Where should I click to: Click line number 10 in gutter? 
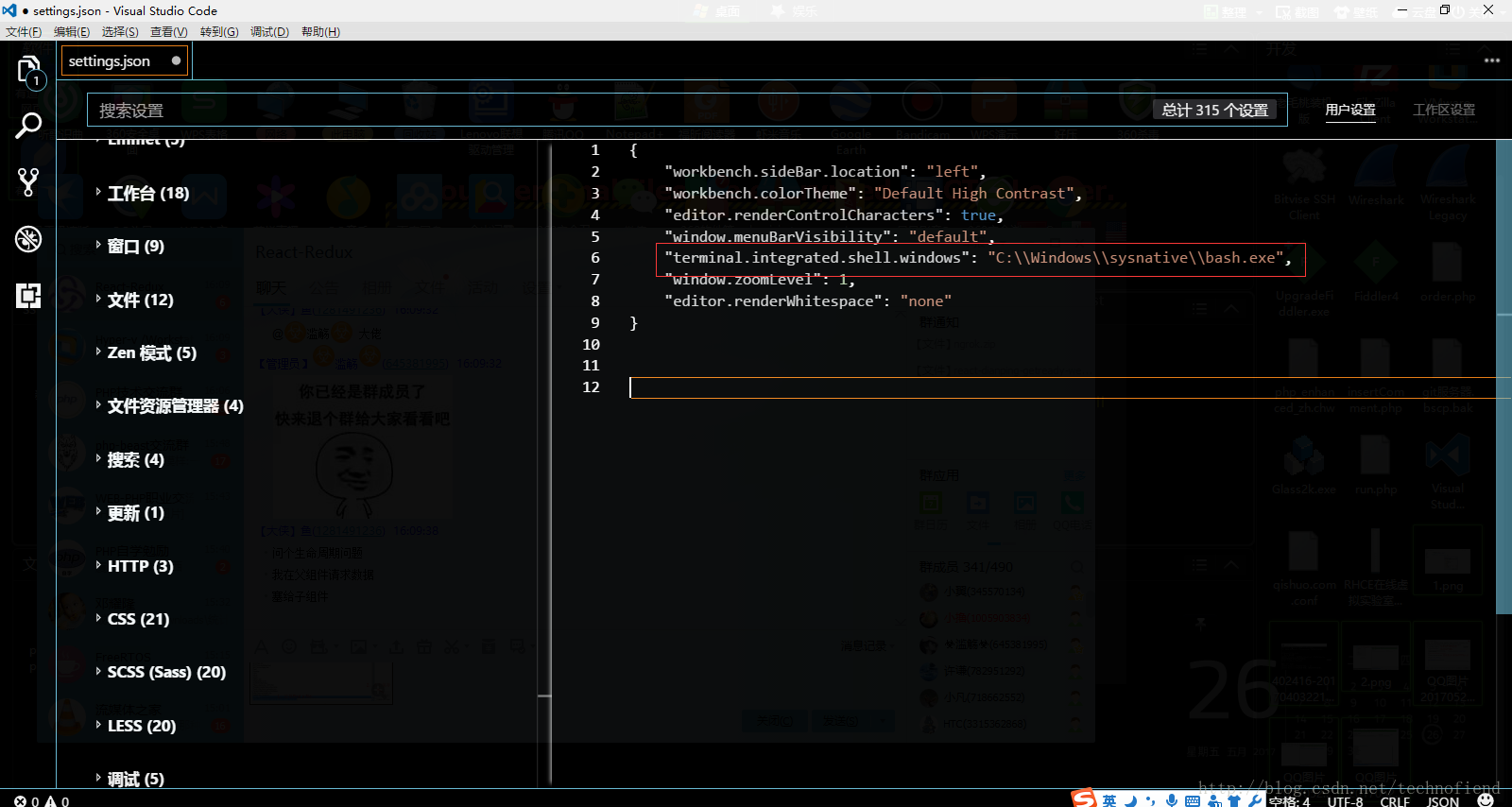[x=591, y=344]
